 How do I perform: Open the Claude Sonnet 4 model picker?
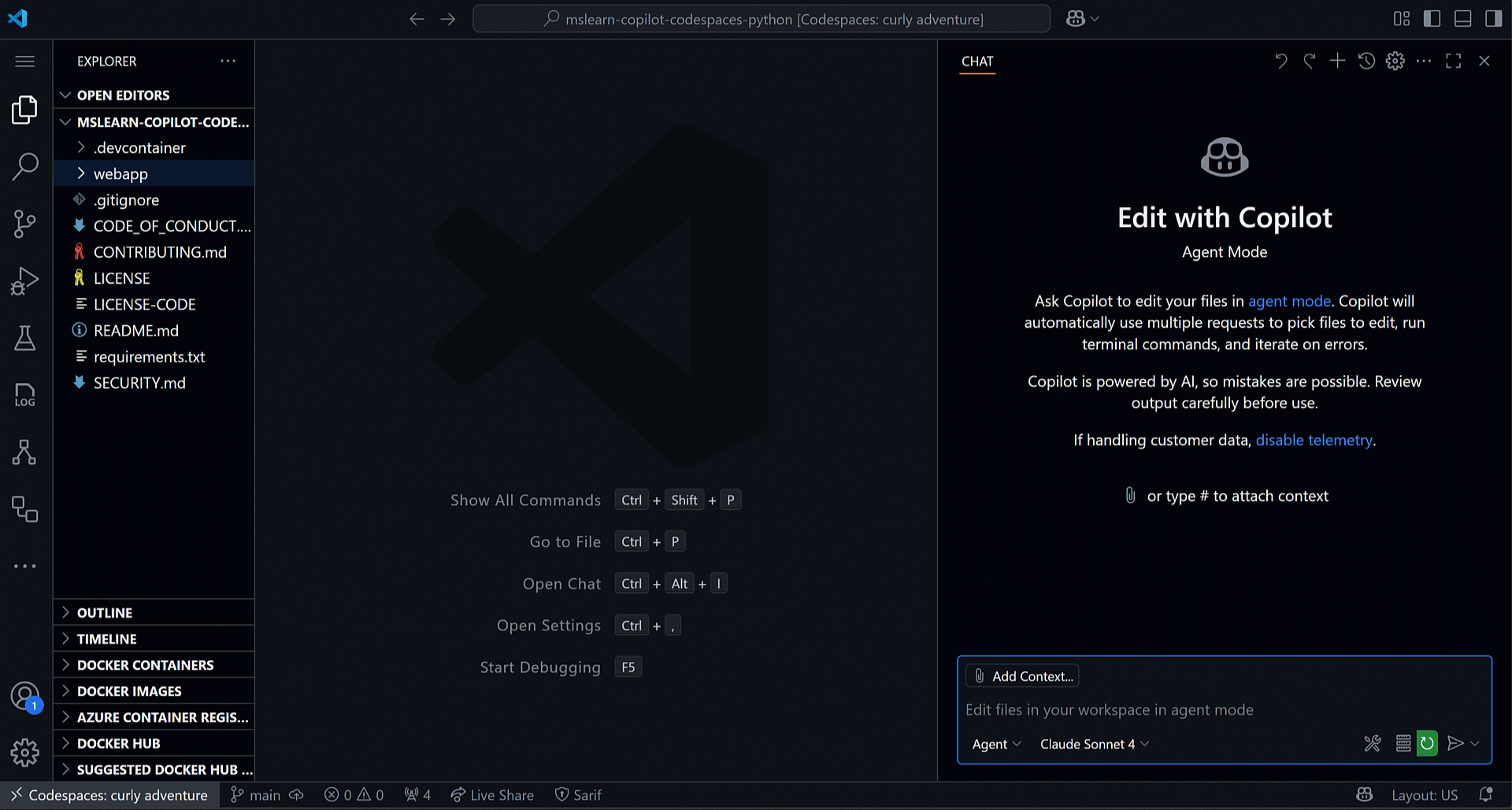click(x=1094, y=745)
